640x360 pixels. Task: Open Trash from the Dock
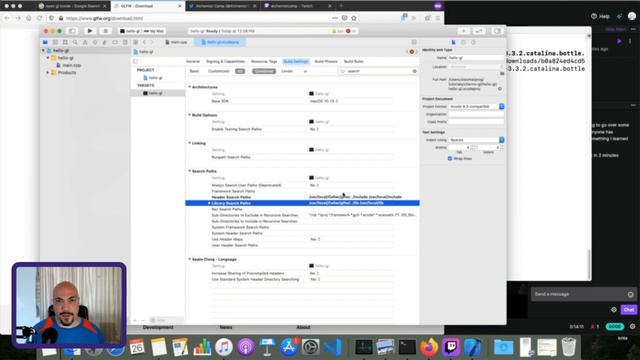(x=569, y=347)
